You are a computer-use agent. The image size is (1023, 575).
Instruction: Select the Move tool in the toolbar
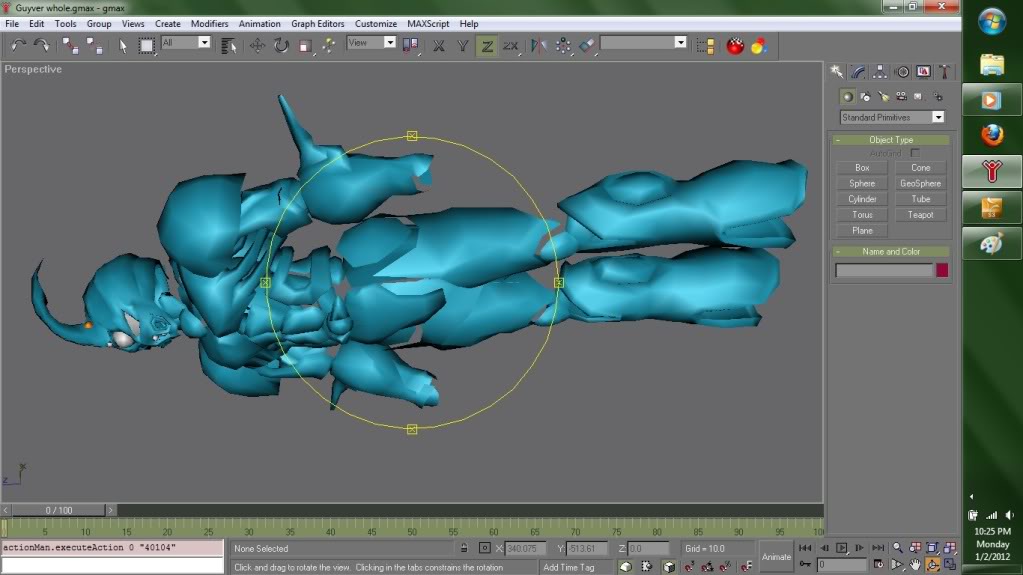[x=257, y=45]
